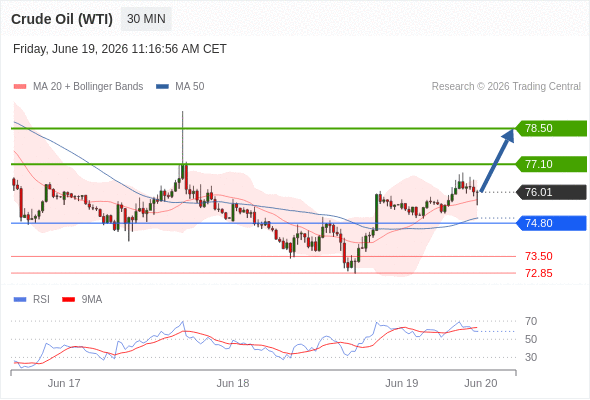Click the 9MA legend red swatch
The image size is (590, 400).
[68, 300]
